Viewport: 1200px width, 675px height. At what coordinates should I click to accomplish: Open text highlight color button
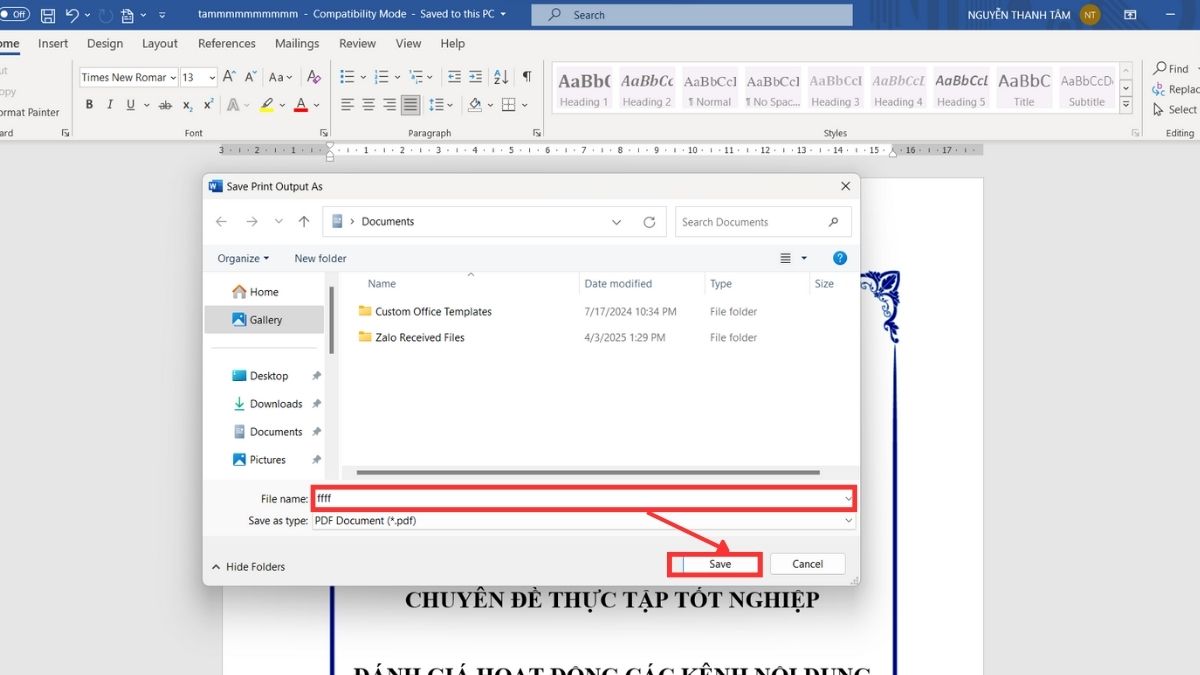pyautogui.click(x=266, y=105)
